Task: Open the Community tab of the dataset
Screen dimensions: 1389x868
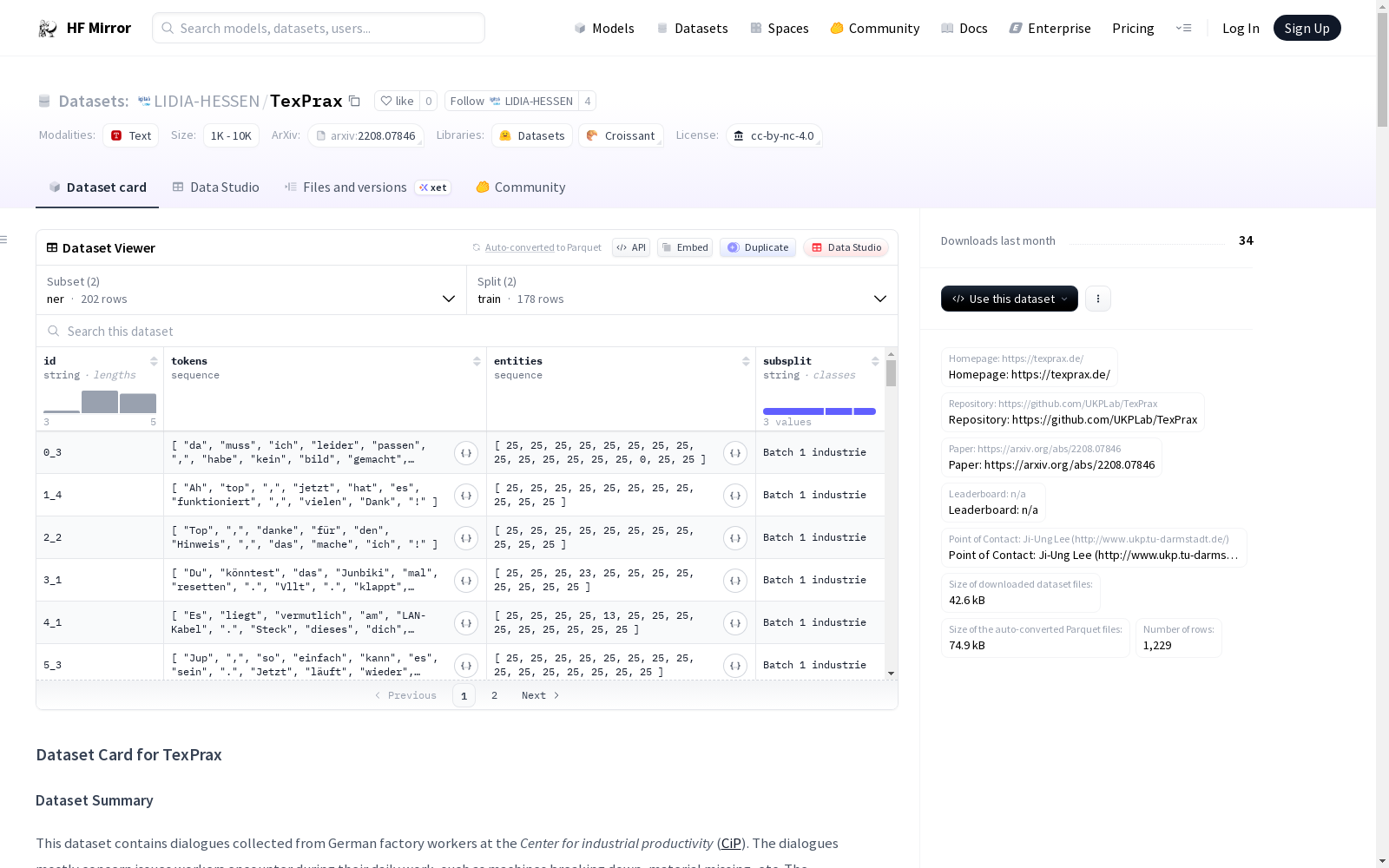Action: point(521,187)
